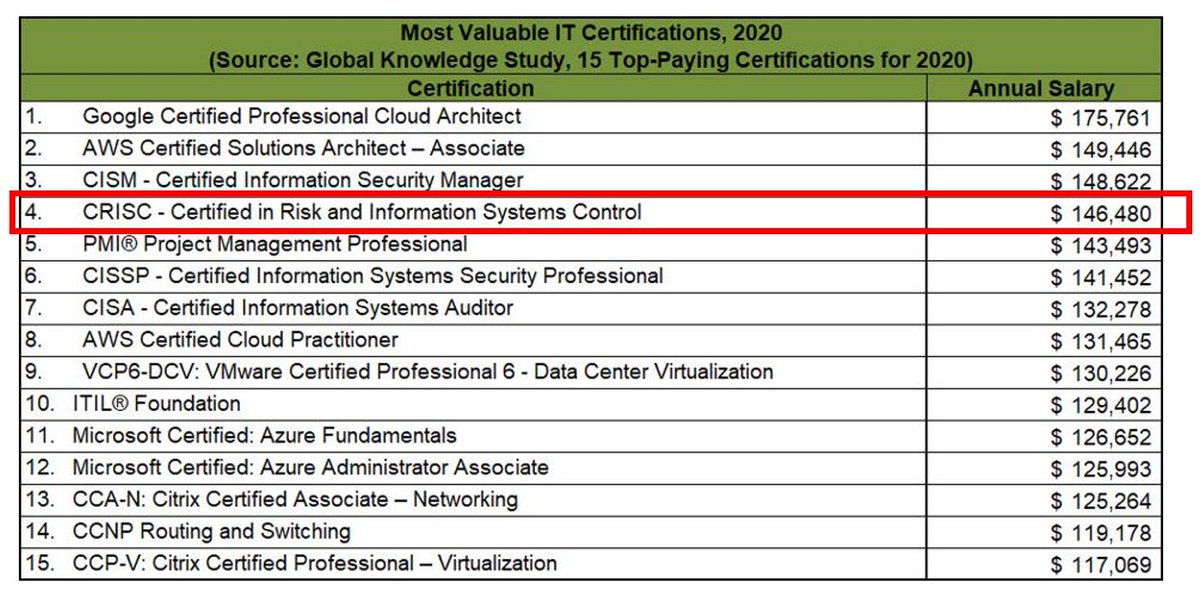Click the 'Source: Global Knowledge Study' subtitle line

590,60
